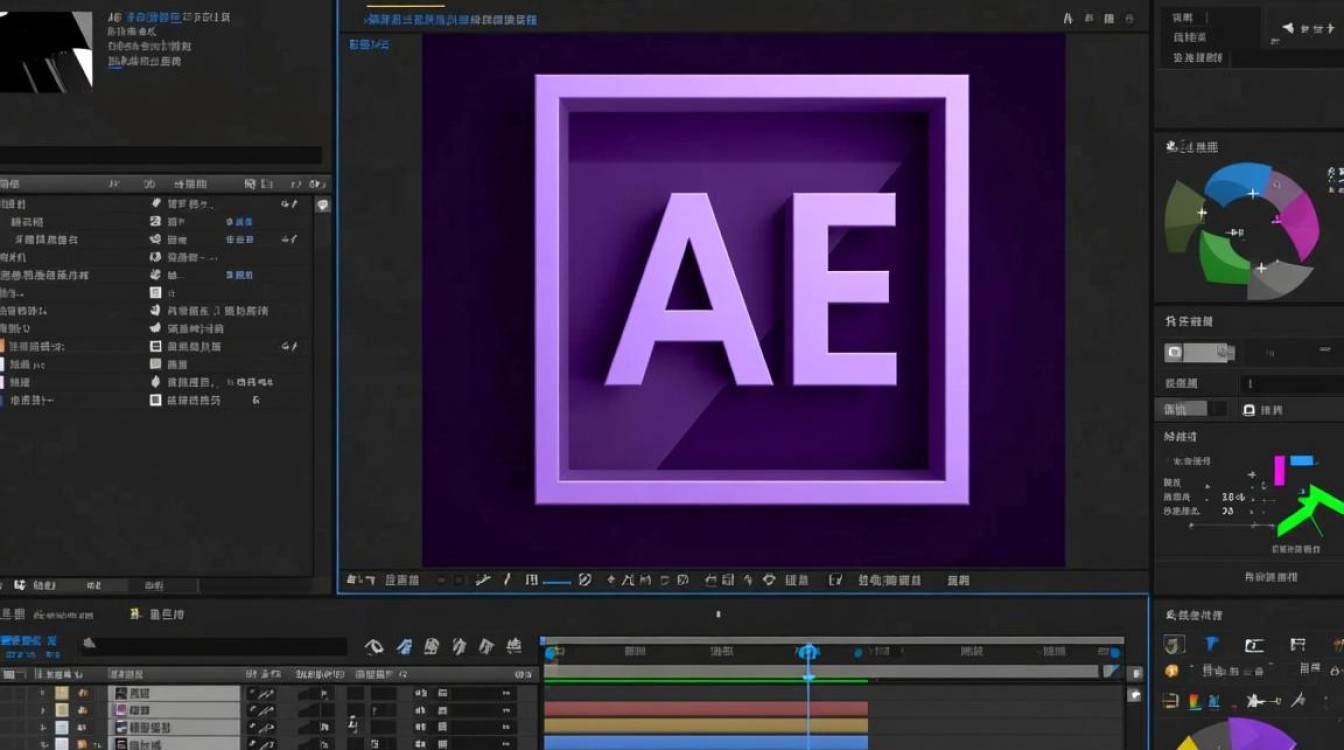Toggle the gray switch in the right-side properties panel

coord(1200,352)
